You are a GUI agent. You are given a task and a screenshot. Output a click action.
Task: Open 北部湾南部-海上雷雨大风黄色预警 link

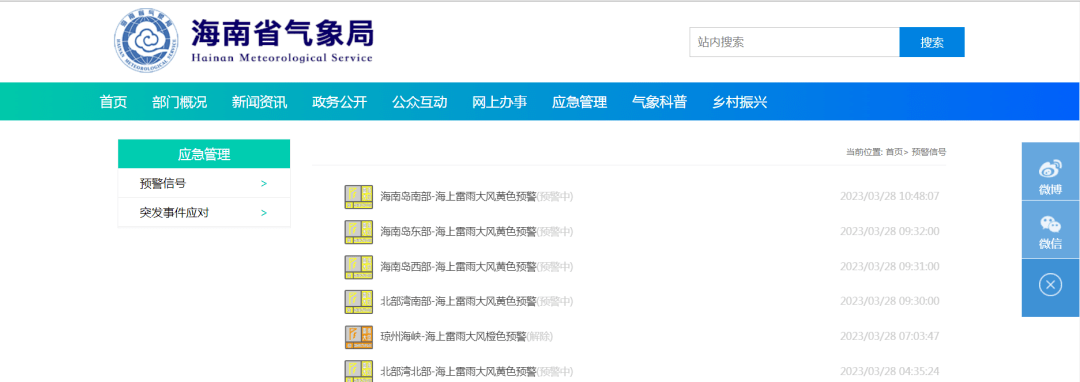(458, 301)
